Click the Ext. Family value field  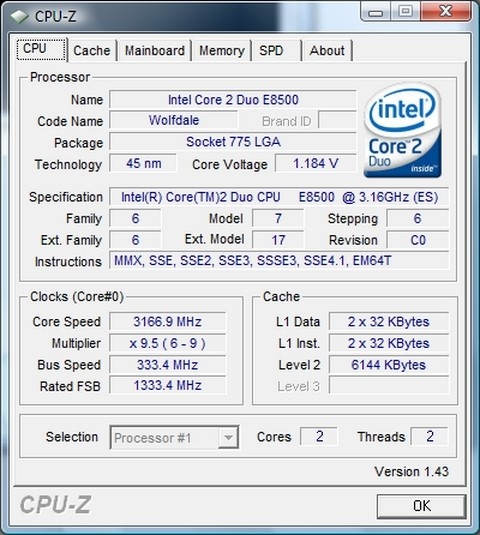135,240
